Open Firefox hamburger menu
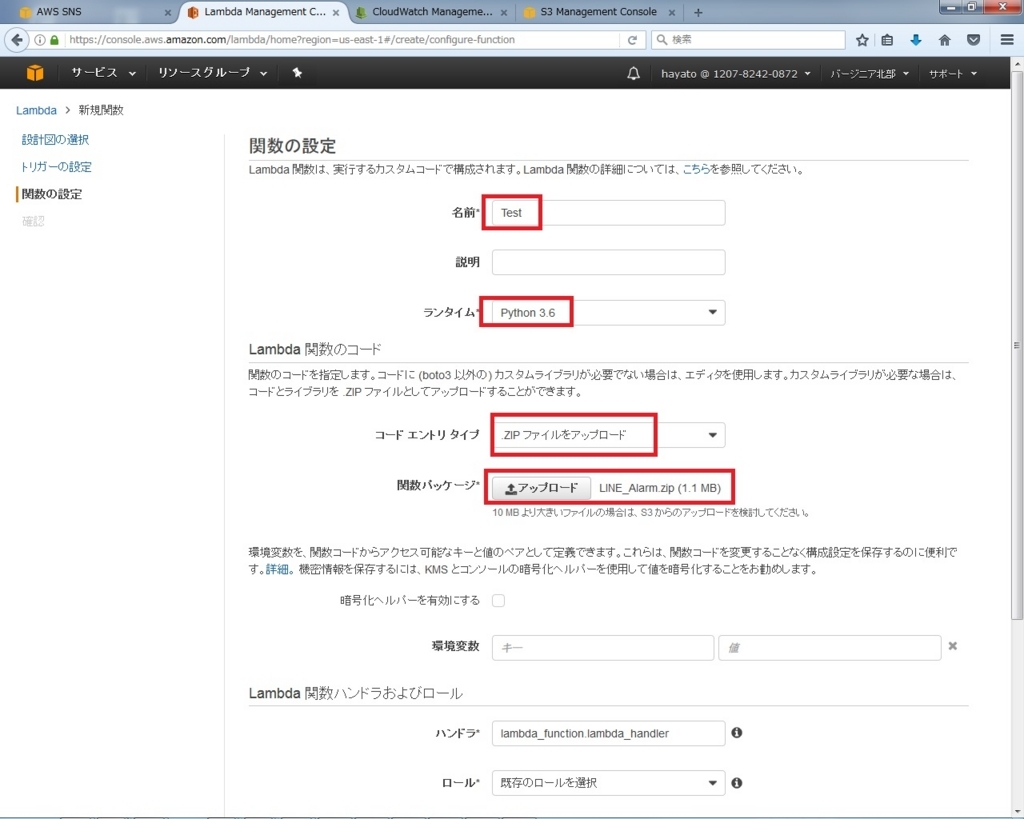The height and width of the screenshot is (819, 1024). coord(1006,40)
